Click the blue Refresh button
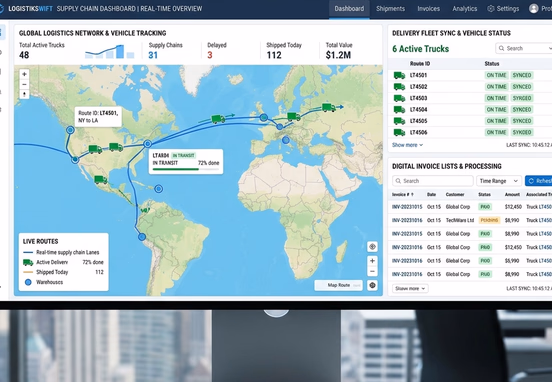 [539, 181]
